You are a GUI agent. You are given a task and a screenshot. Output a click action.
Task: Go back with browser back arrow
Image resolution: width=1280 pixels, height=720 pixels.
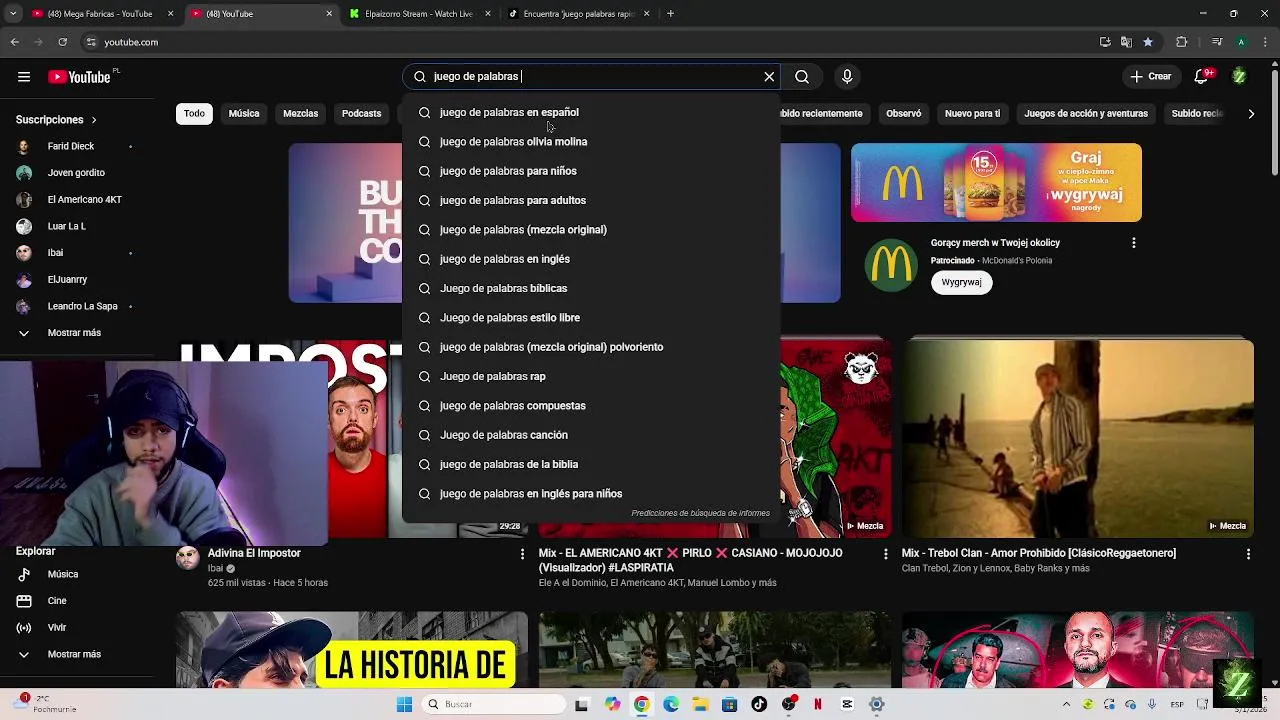(14, 42)
